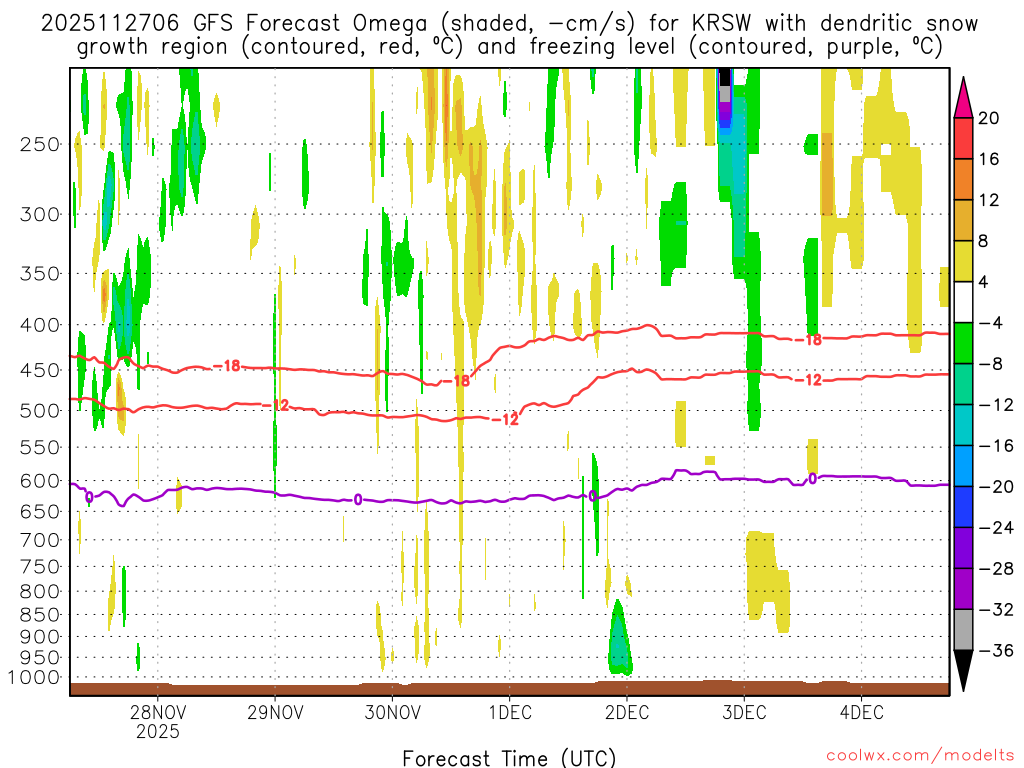Click the -12 contour label near 1DEC
Viewport: 1024px width, 768px height.
[x=504, y=419]
